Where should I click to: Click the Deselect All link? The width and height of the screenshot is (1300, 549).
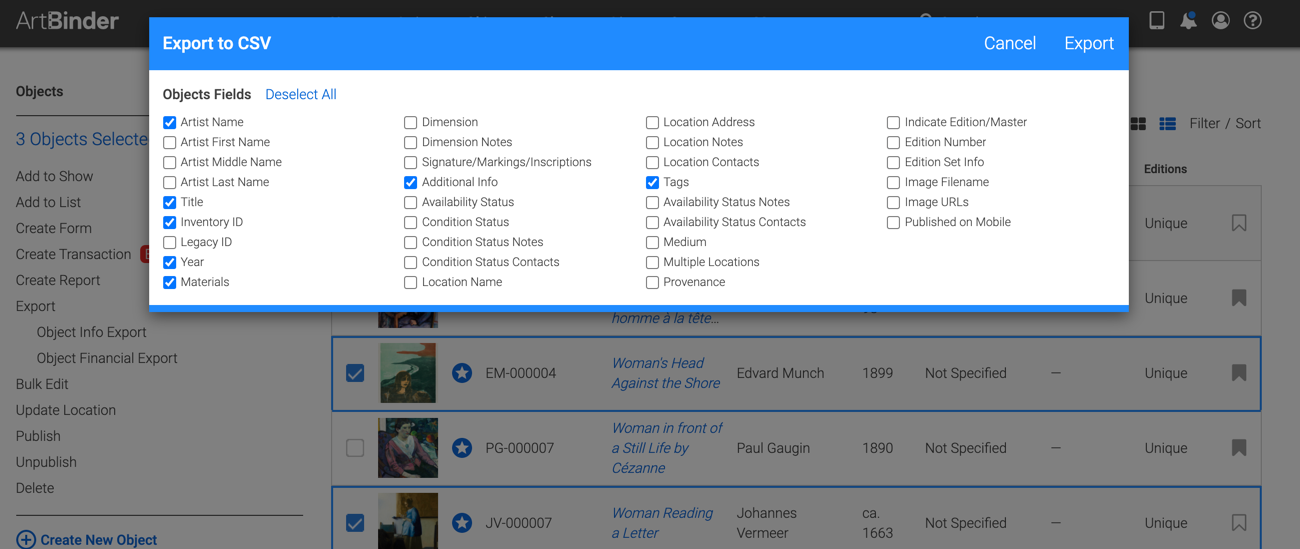point(300,94)
